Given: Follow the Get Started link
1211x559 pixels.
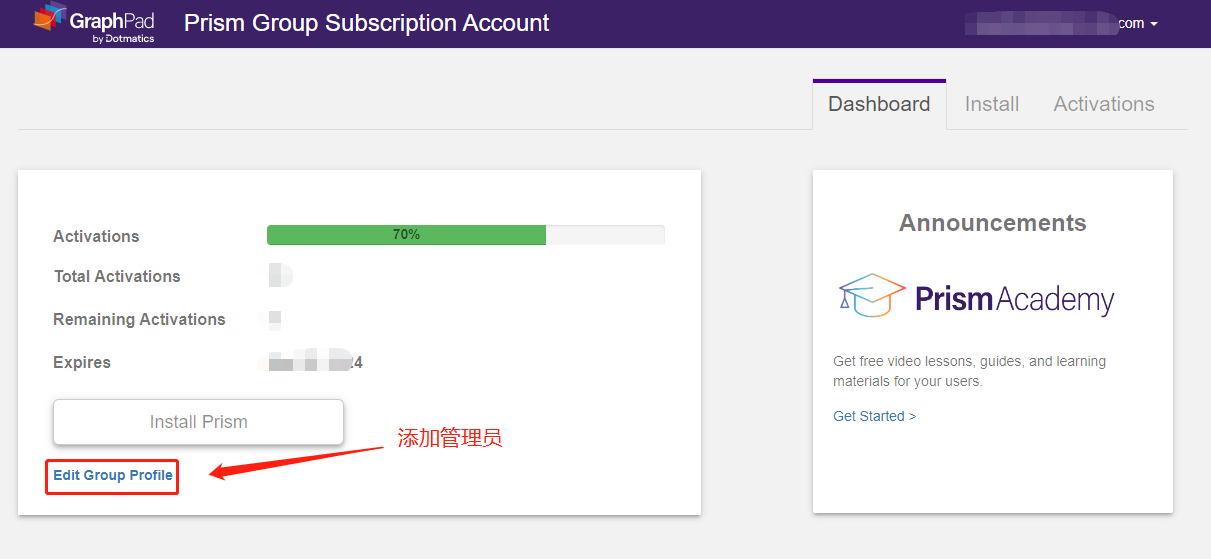Looking at the screenshot, I should tap(874, 416).
